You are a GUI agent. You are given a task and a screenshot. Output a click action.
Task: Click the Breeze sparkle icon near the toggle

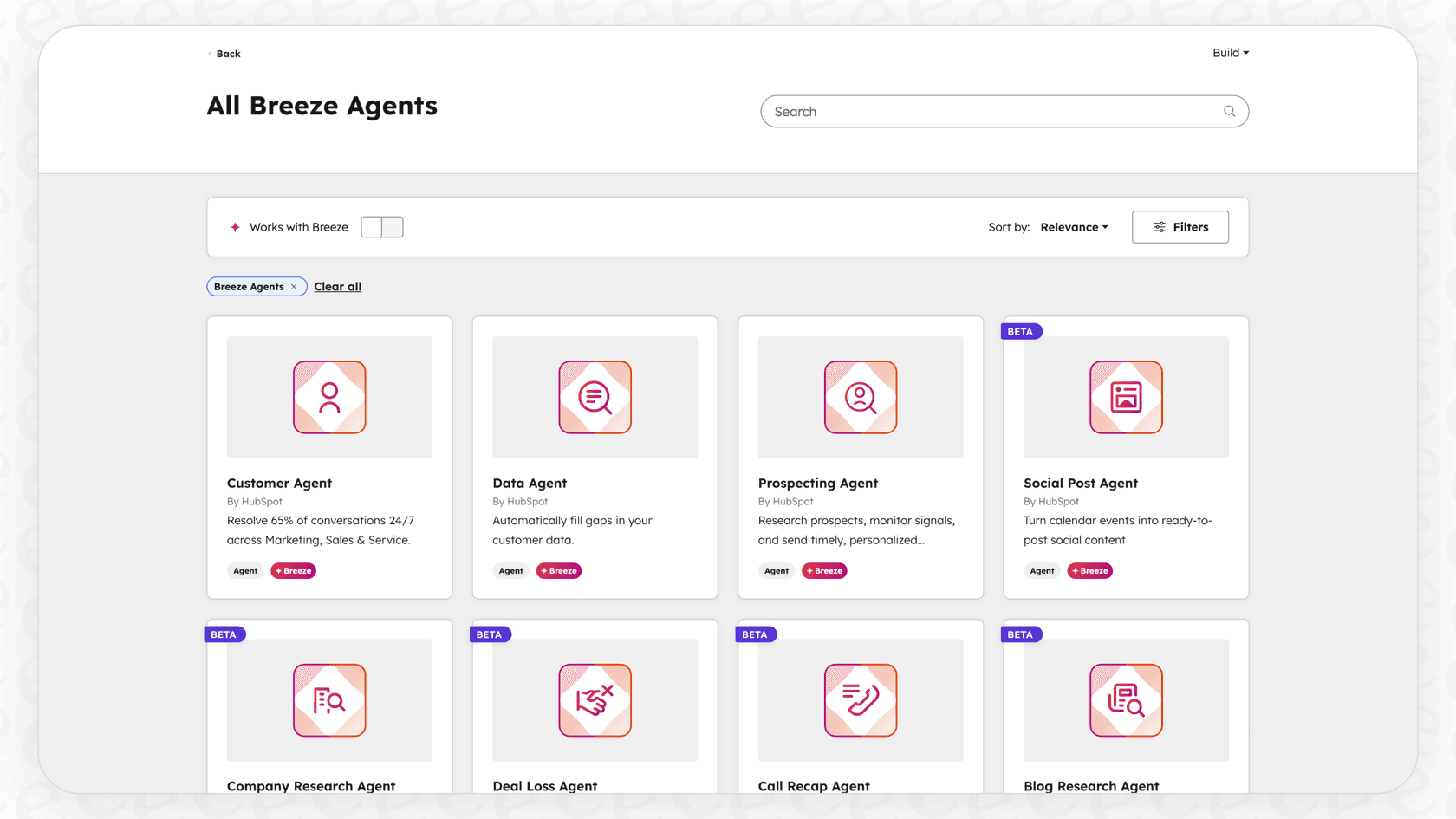point(235,226)
